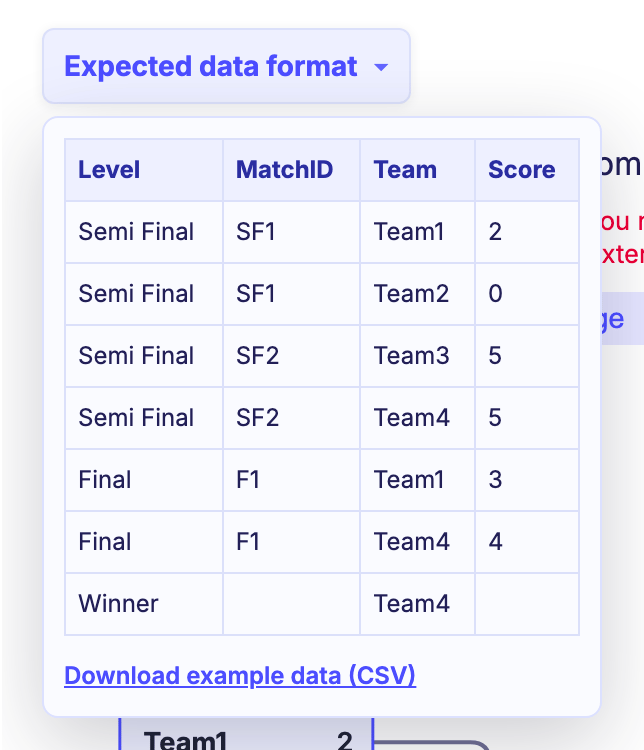Click score 0 for Team2

(527, 294)
